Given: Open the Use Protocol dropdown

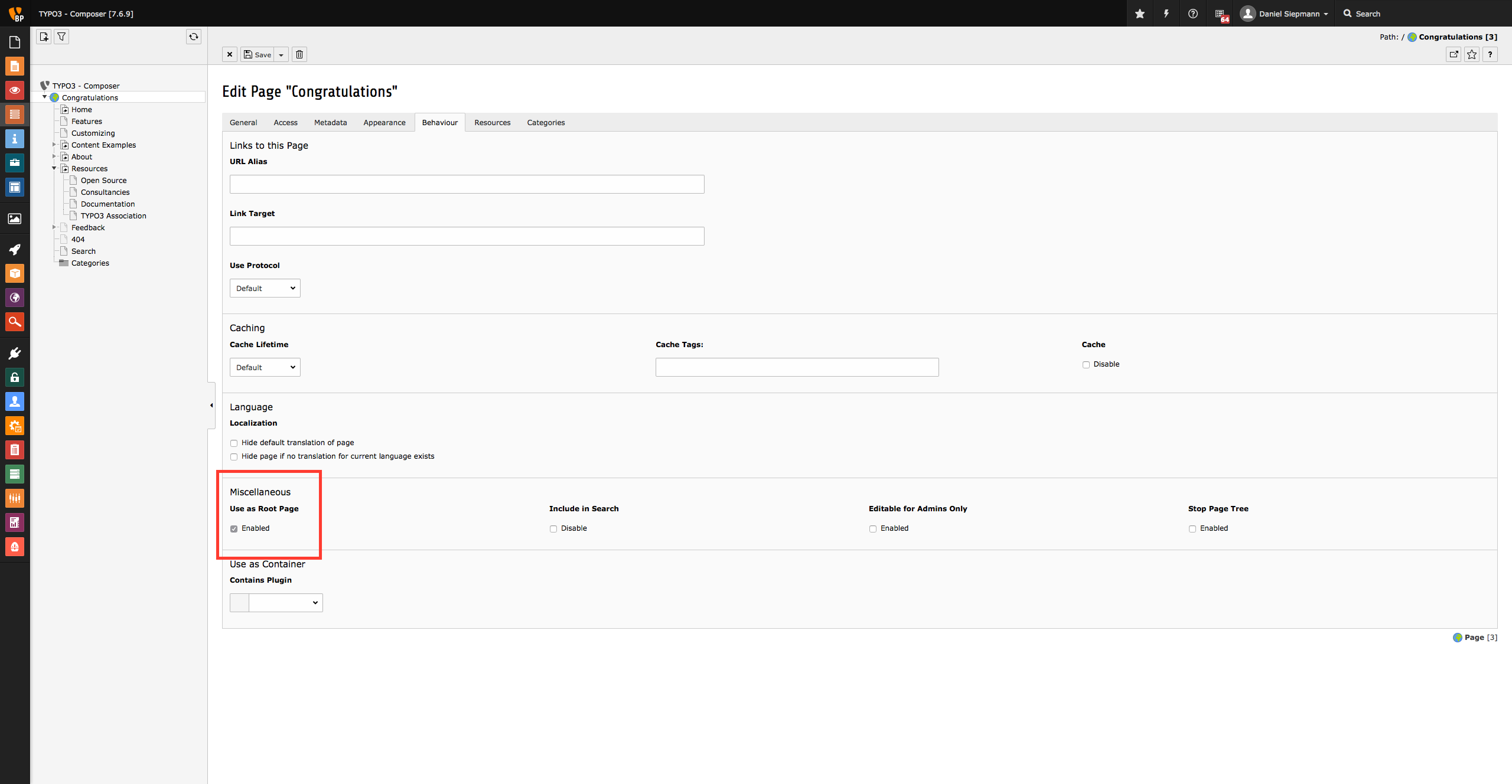Looking at the screenshot, I should pyautogui.click(x=265, y=288).
